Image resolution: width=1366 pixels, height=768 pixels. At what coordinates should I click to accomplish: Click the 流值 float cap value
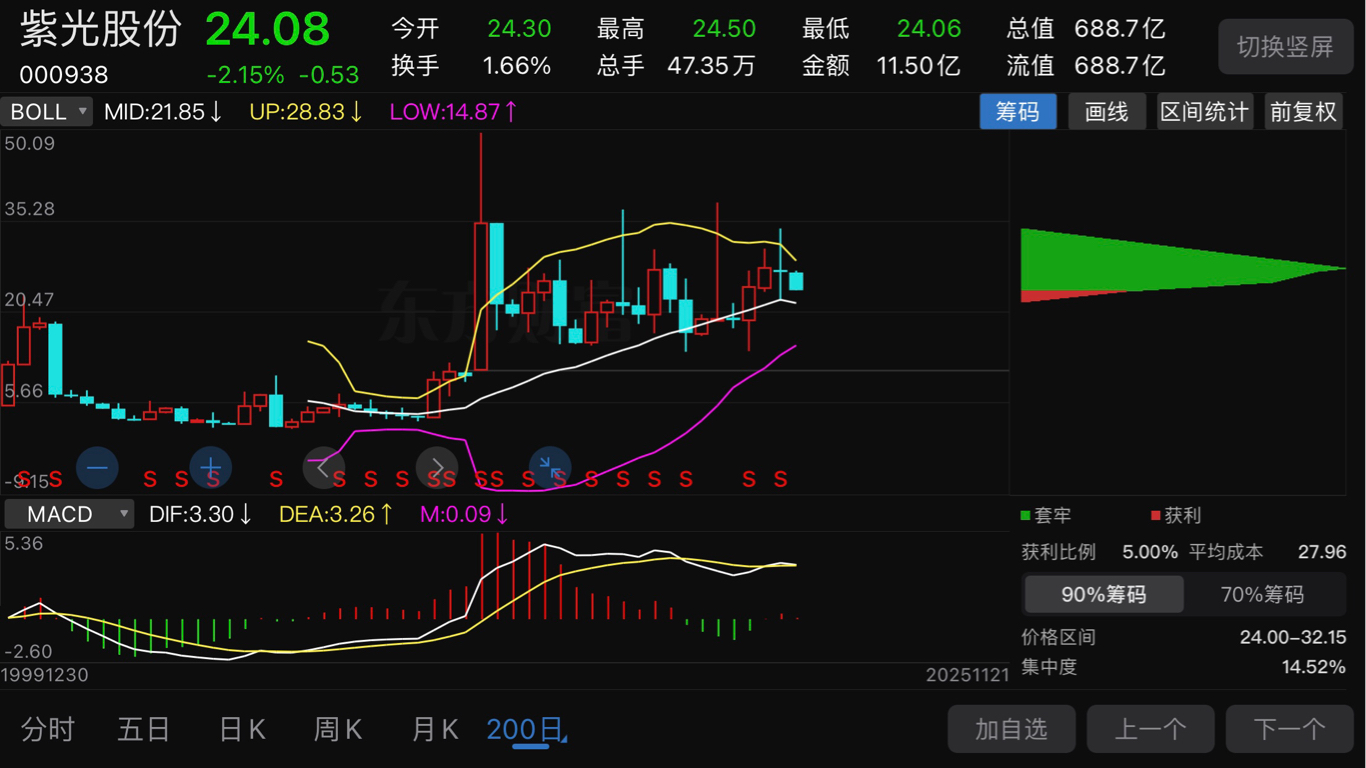(1120, 67)
